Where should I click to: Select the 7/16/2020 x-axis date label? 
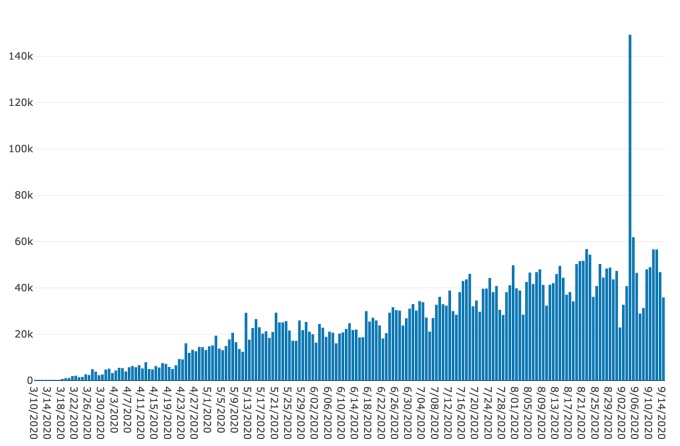[x=462, y=413]
